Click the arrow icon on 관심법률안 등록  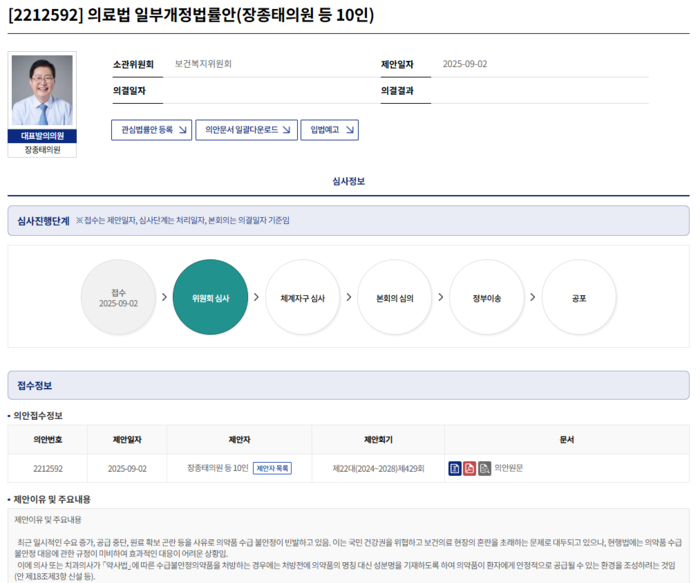[183, 130]
